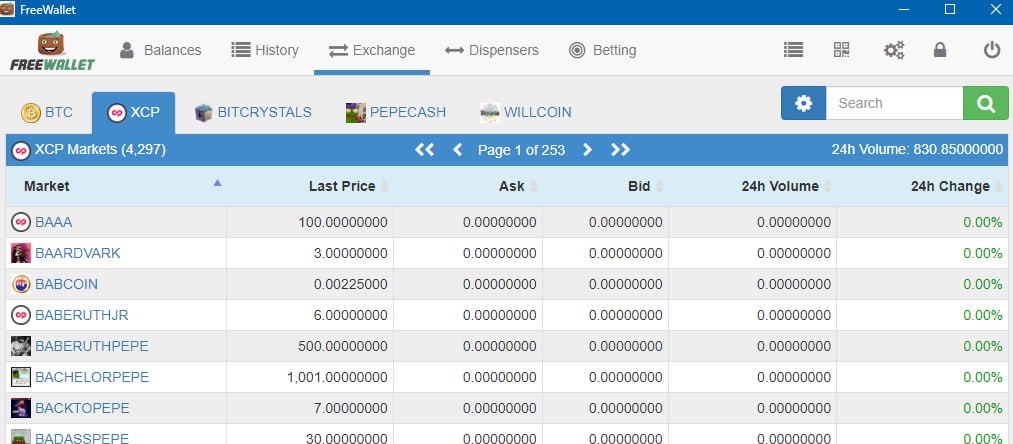The width and height of the screenshot is (1013, 444).
Task: Open wallet settings gears icon
Action: 893,50
